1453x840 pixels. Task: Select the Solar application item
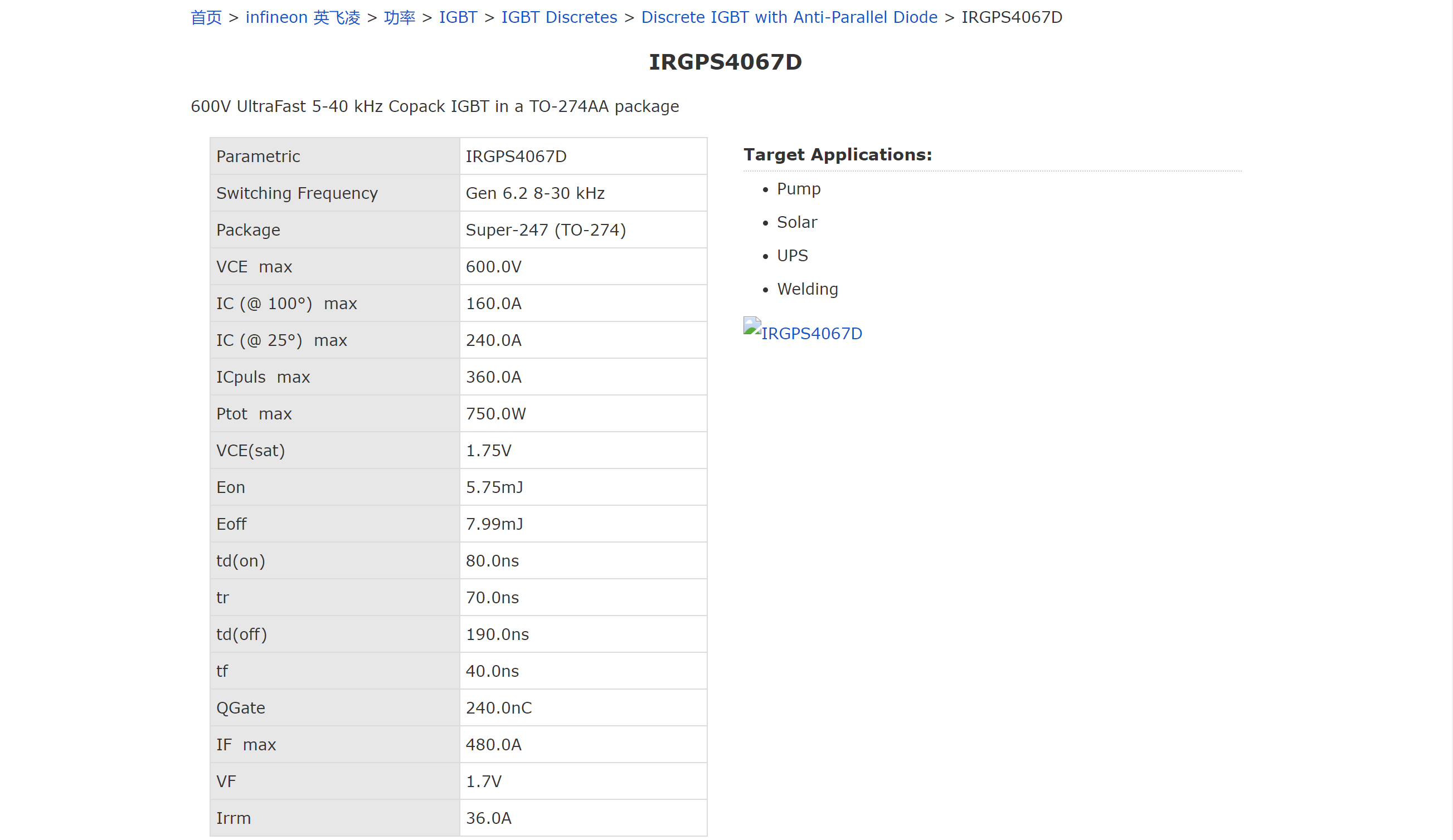point(797,222)
